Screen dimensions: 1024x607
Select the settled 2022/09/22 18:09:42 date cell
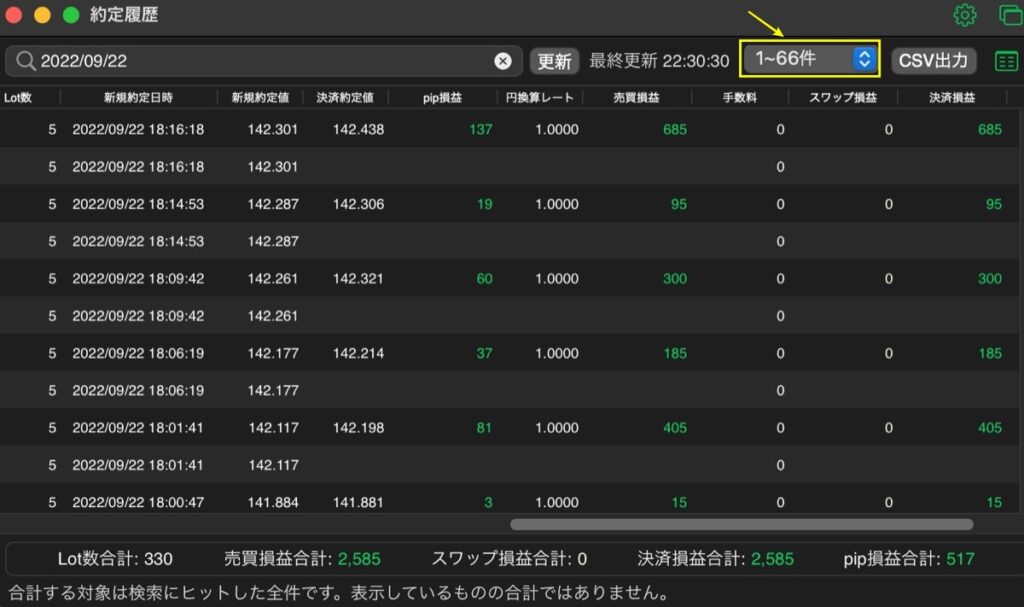click(x=138, y=278)
